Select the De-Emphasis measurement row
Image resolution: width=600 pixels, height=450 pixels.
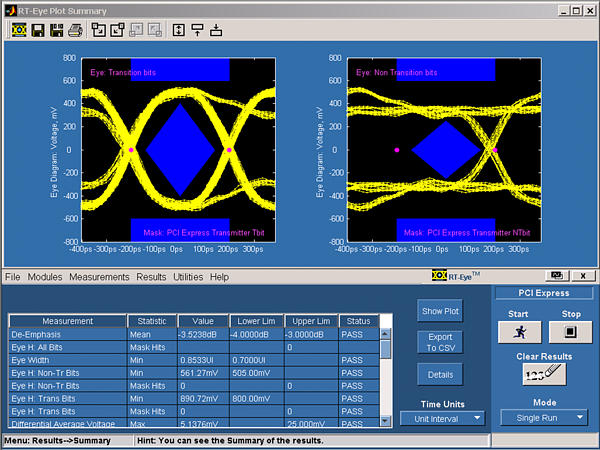[194, 334]
